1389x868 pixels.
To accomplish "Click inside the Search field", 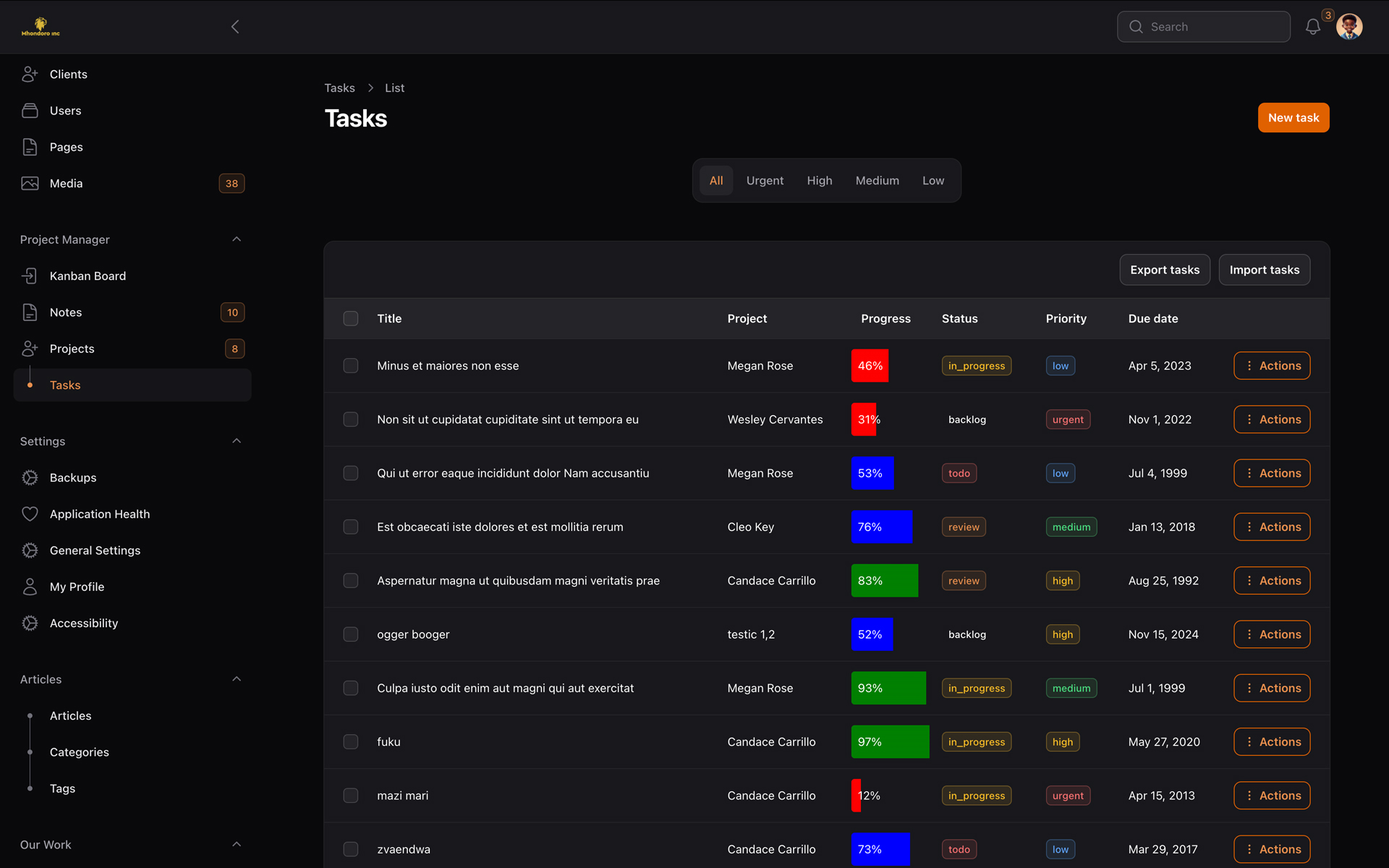I will click(x=1203, y=27).
